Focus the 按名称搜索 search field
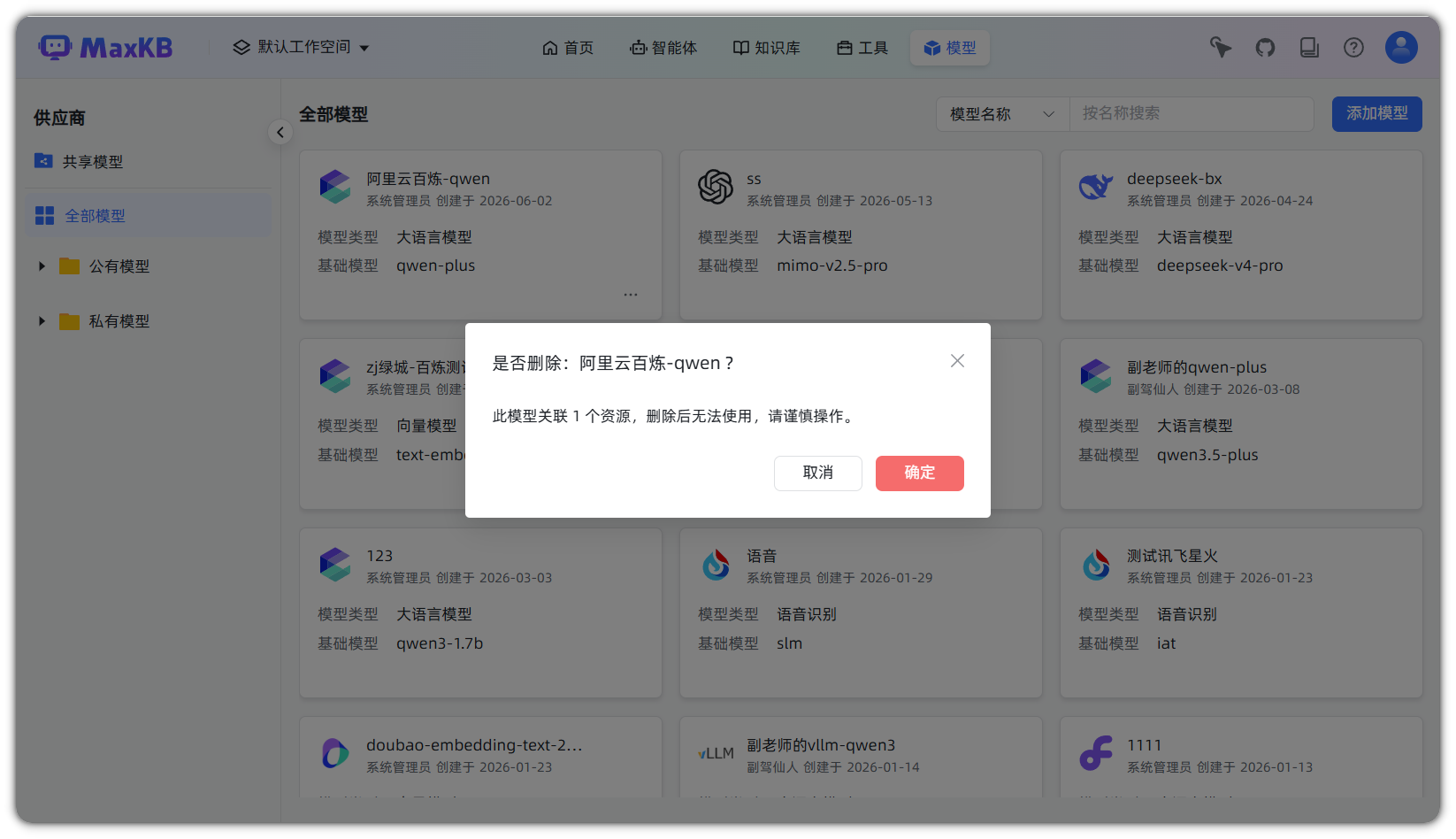The height and width of the screenshot is (839, 1456). tap(1192, 114)
